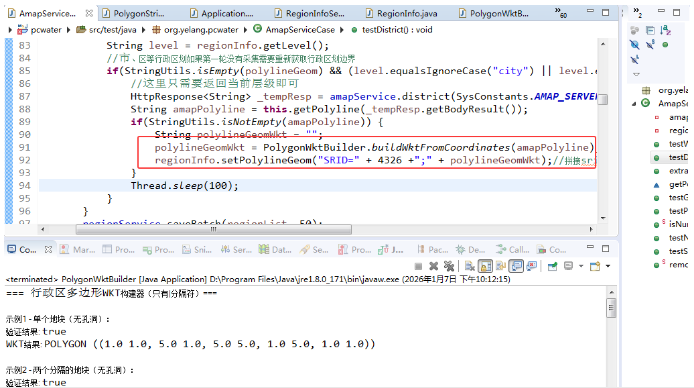
Task: Open the JUnit 'J...' view tab
Action: coord(390,250)
